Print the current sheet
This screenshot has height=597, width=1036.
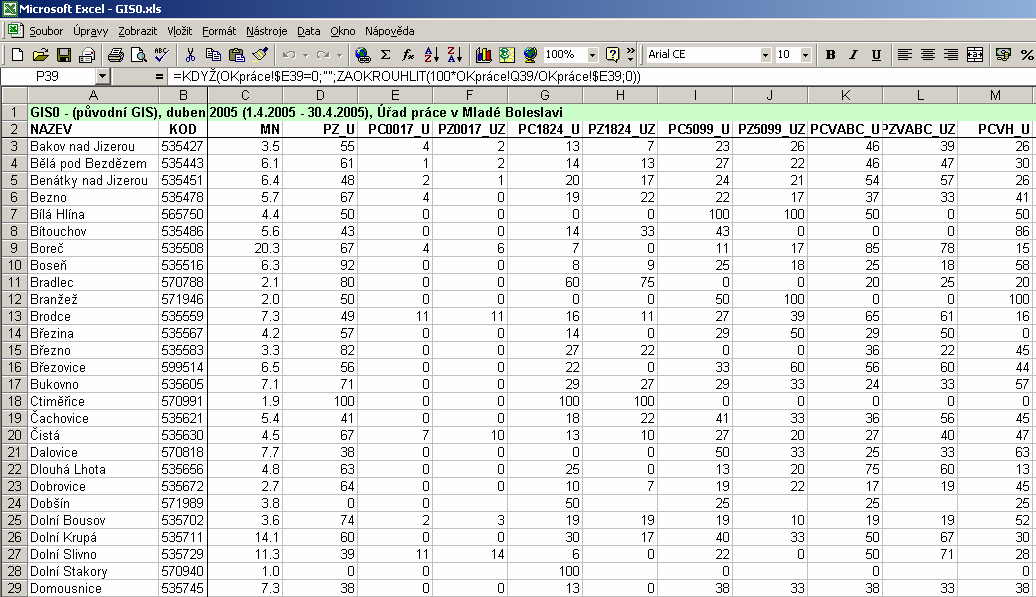[116, 55]
